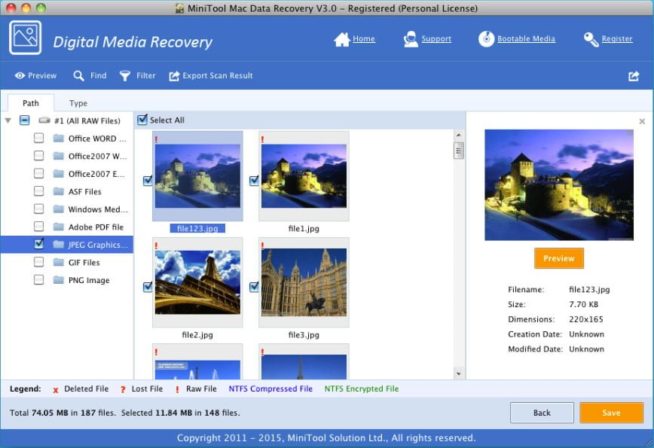Click the share icon at toolbar right

coord(634,76)
